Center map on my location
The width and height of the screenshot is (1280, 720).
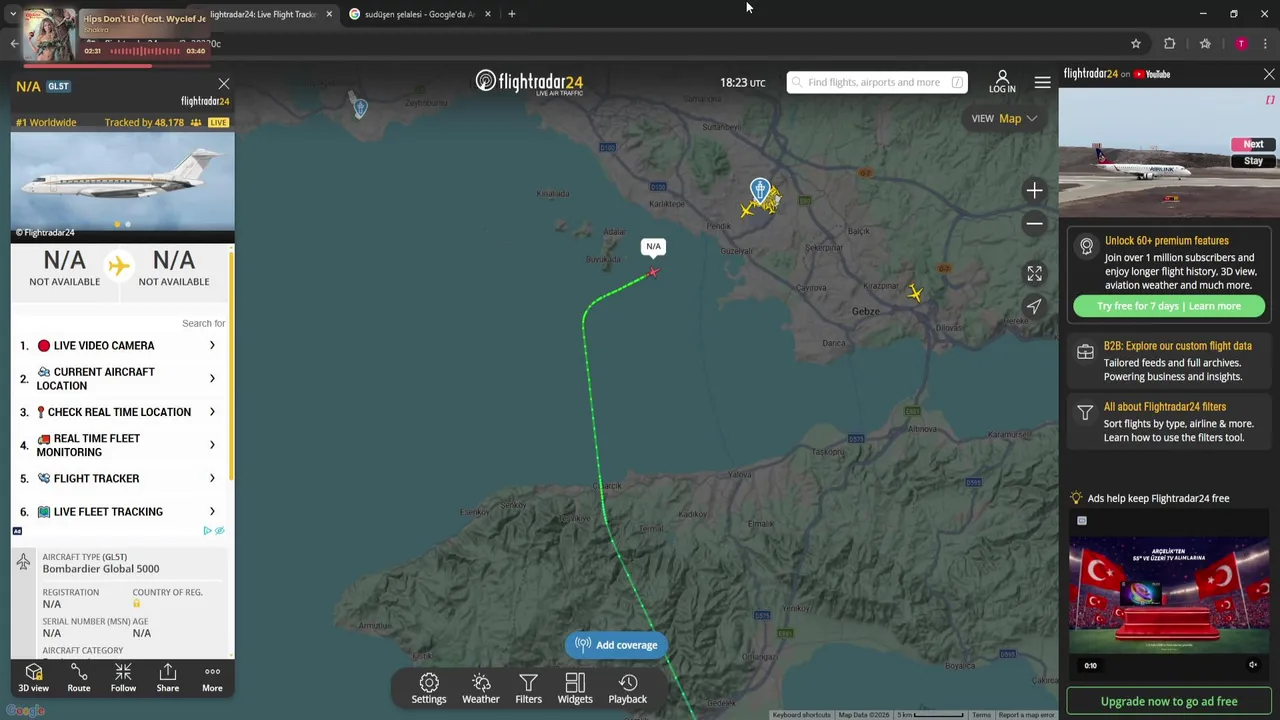[1034, 306]
